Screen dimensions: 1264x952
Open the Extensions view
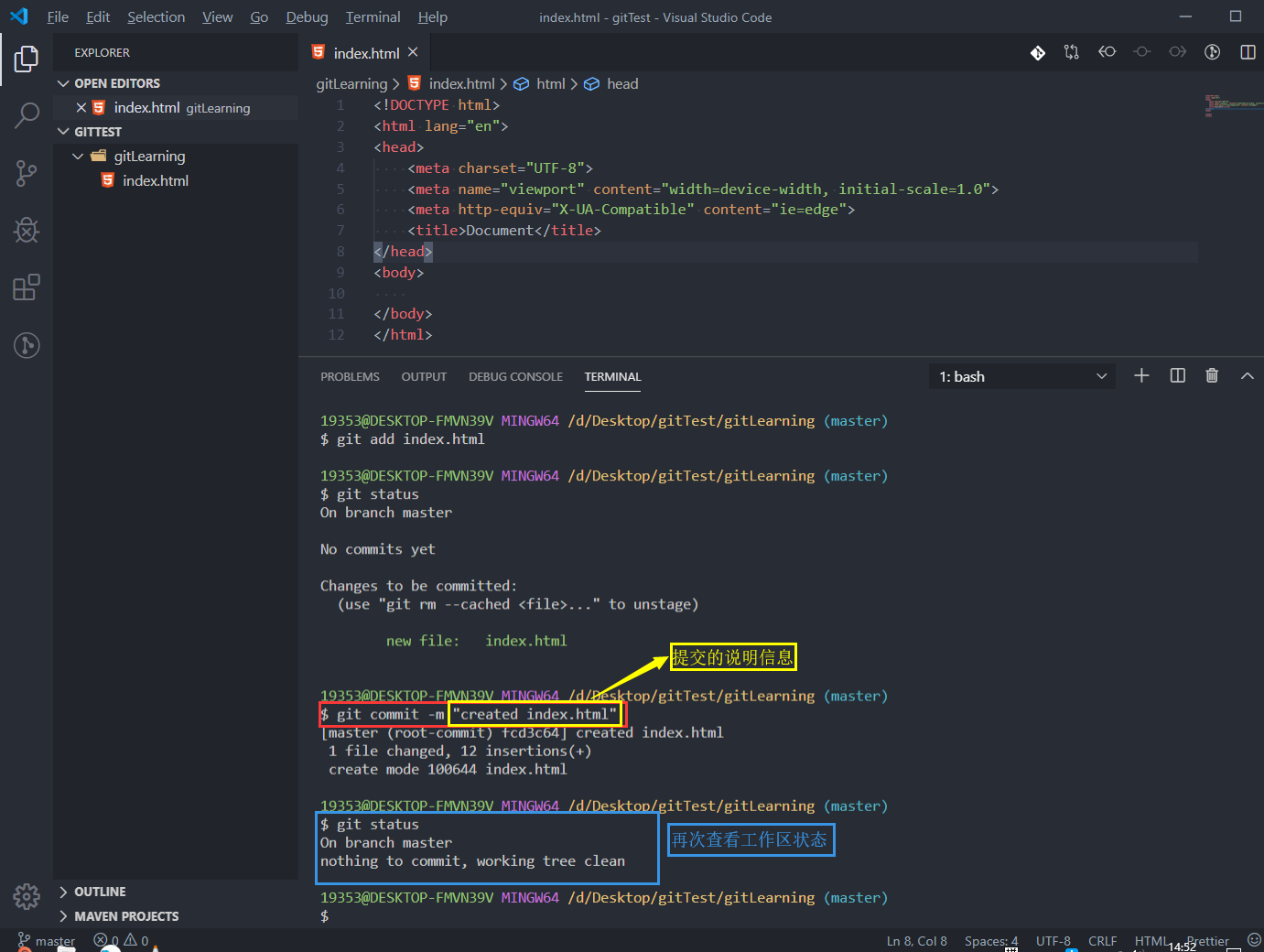(x=27, y=287)
